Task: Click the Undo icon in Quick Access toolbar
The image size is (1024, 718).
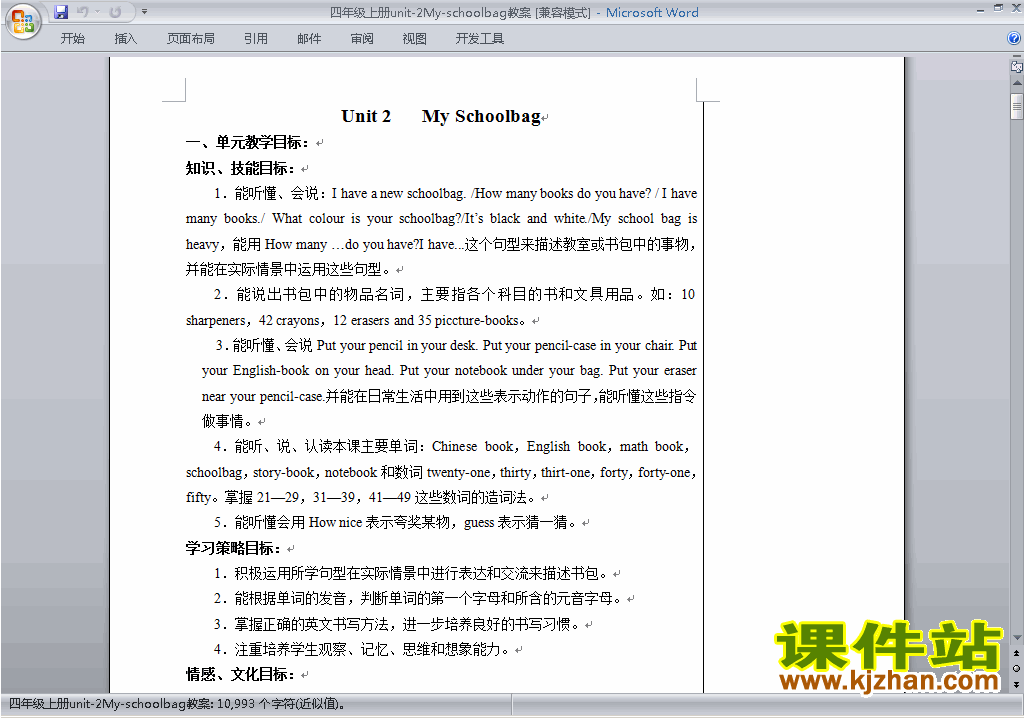Action: pos(82,12)
